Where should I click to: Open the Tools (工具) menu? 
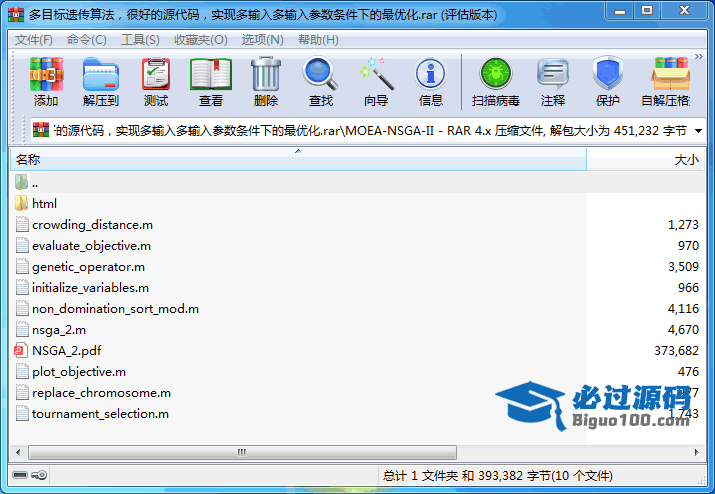(x=140, y=40)
